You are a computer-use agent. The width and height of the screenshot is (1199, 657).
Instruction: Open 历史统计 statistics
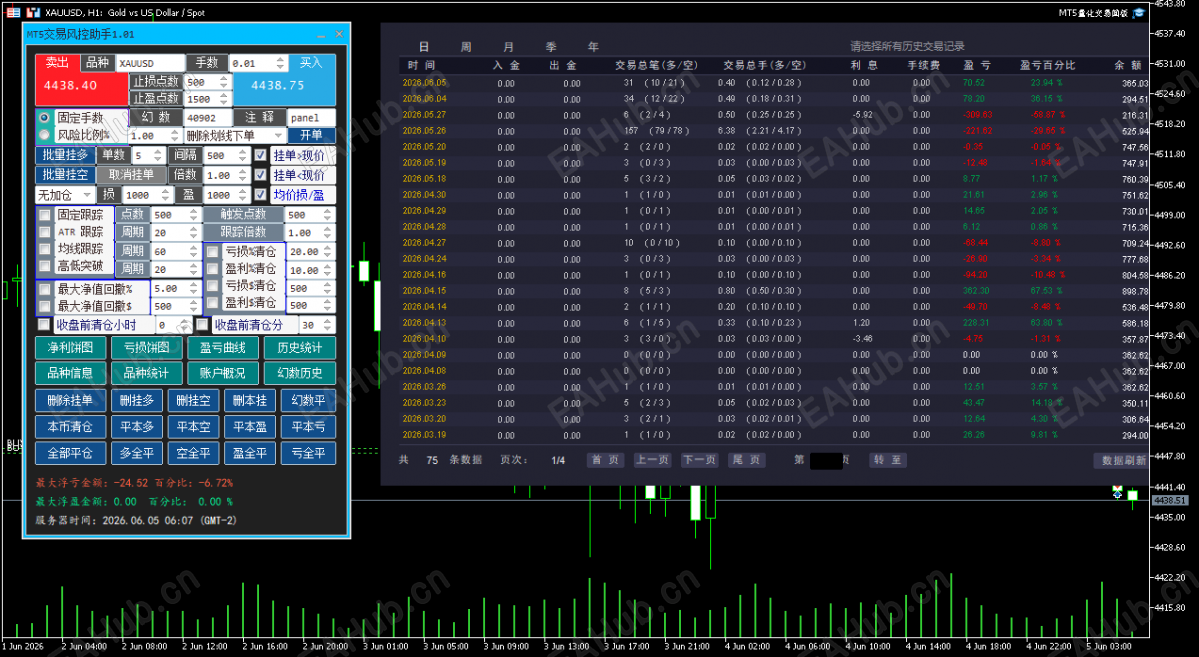coord(299,348)
